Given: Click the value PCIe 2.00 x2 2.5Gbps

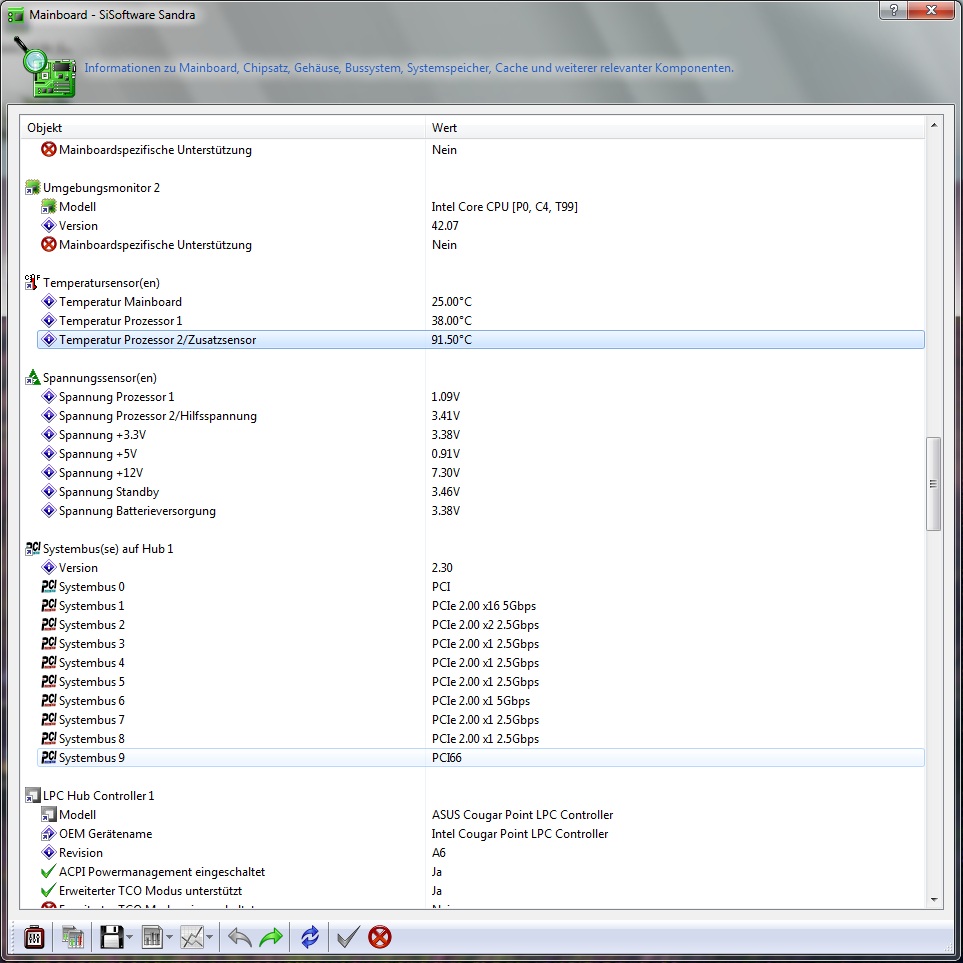Looking at the screenshot, I should coord(485,625).
